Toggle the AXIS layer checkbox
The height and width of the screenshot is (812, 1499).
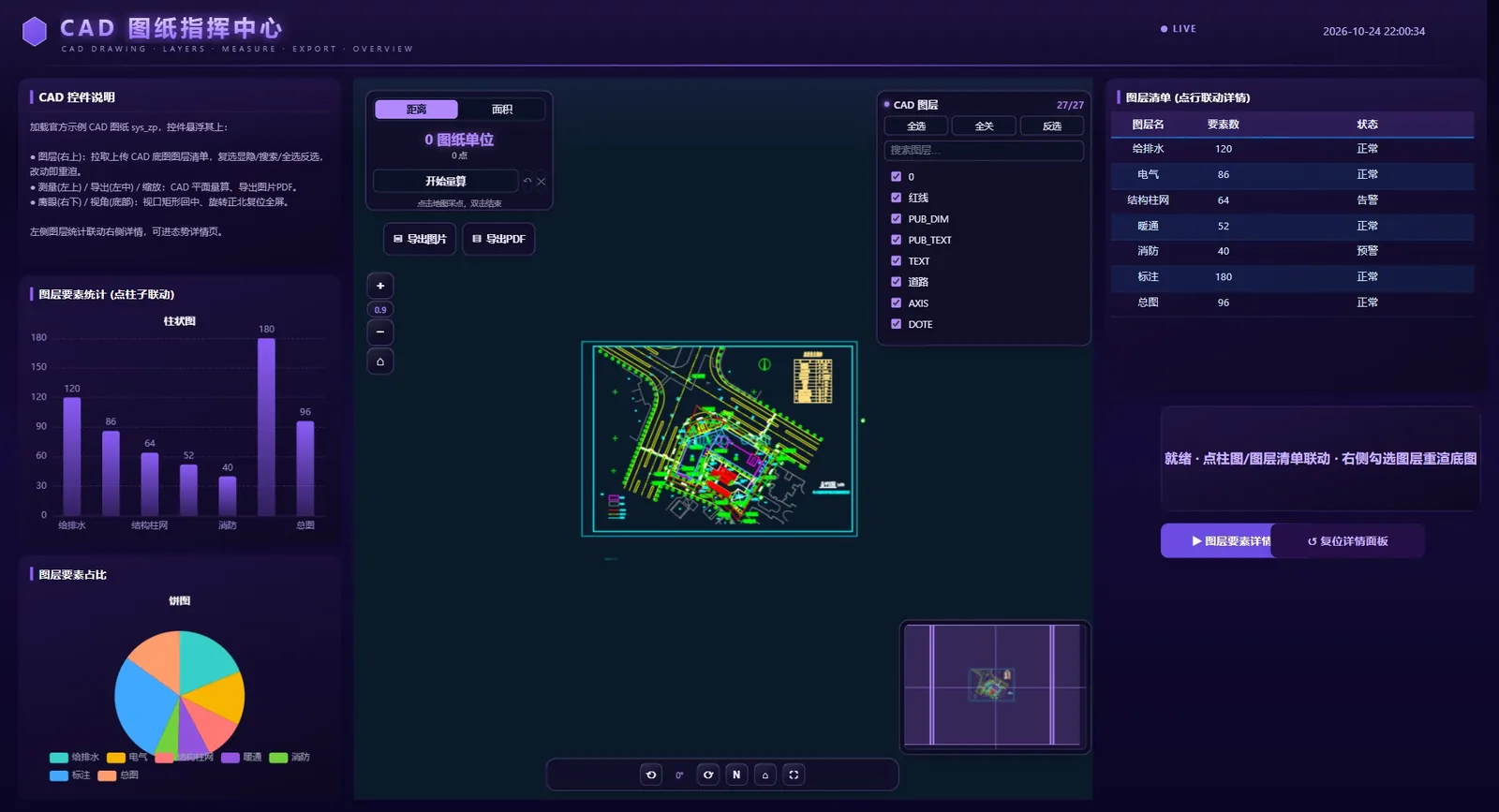[x=896, y=303]
